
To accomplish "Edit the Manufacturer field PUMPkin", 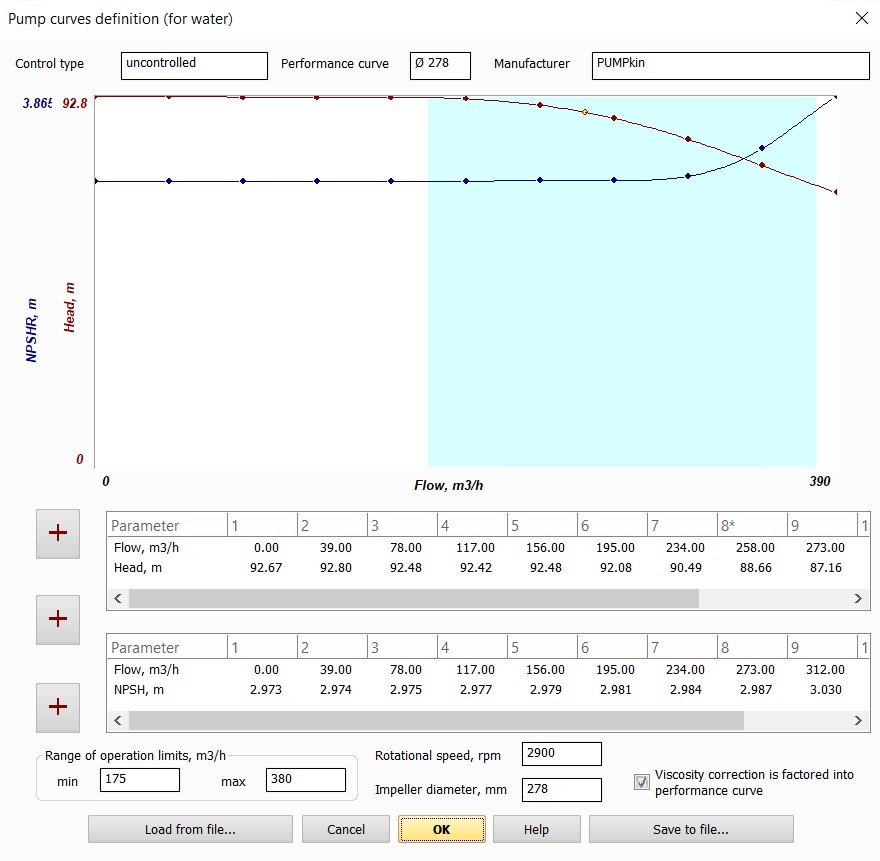I will (x=730, y=64).
